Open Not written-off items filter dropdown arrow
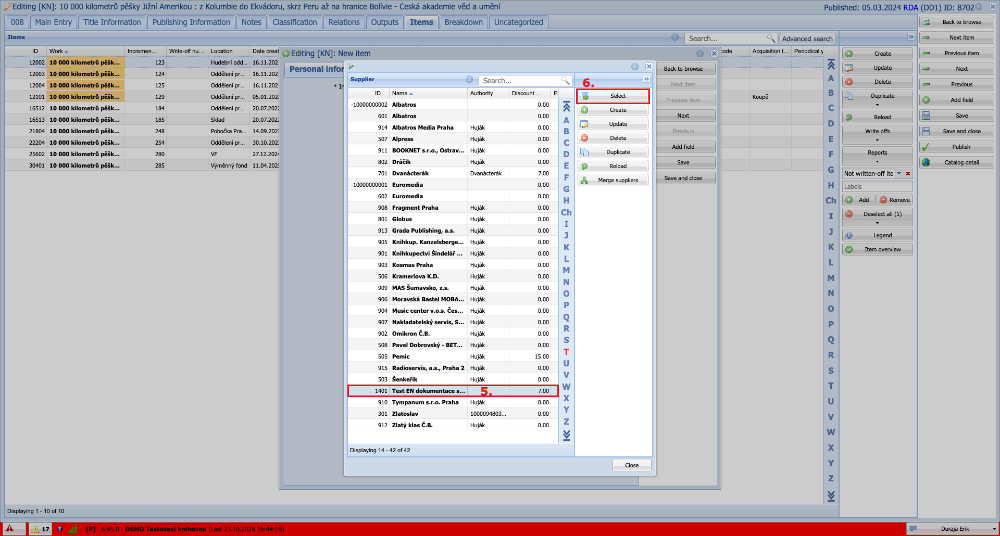This screenshot has width=1000, height=536. coord(899,173)
